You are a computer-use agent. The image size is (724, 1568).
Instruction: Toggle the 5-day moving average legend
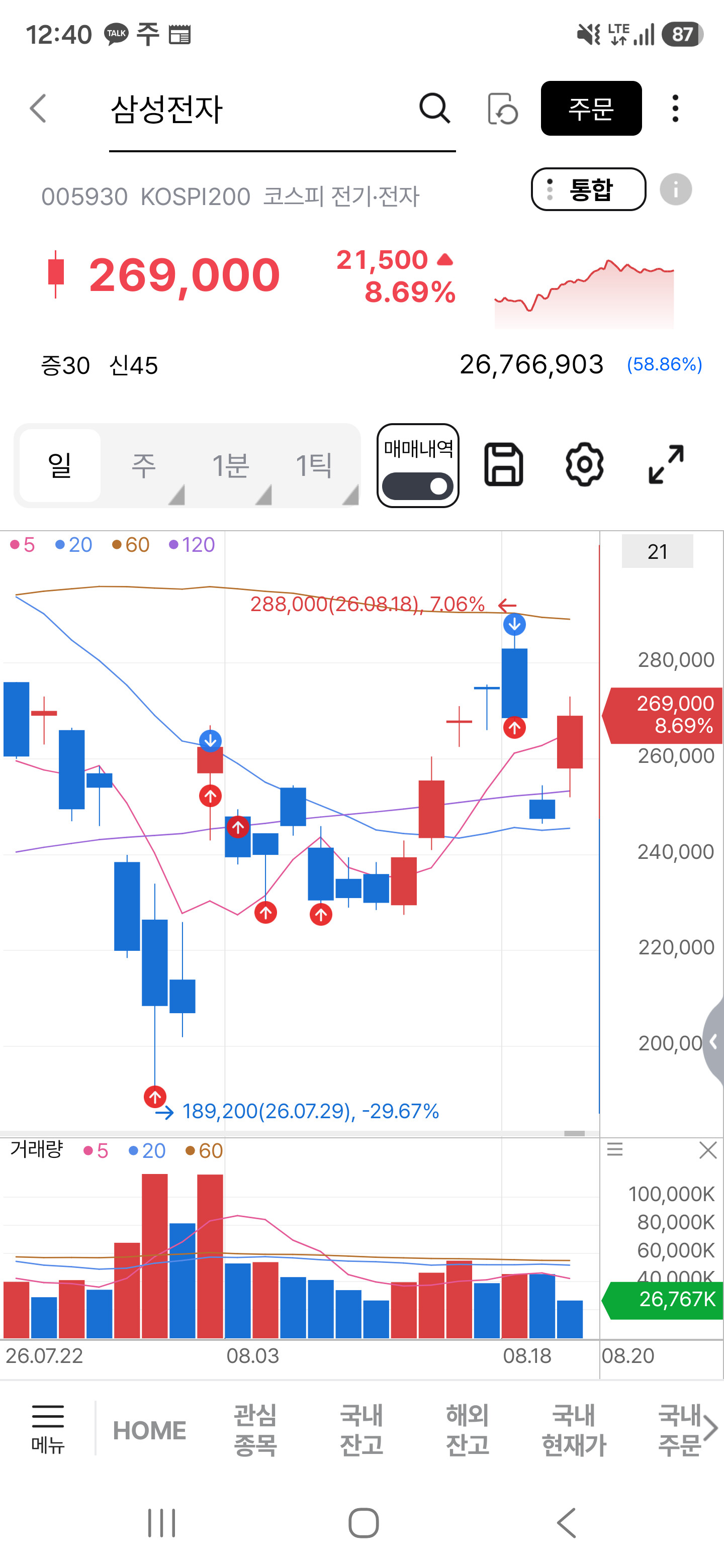[x=23, y=544]
